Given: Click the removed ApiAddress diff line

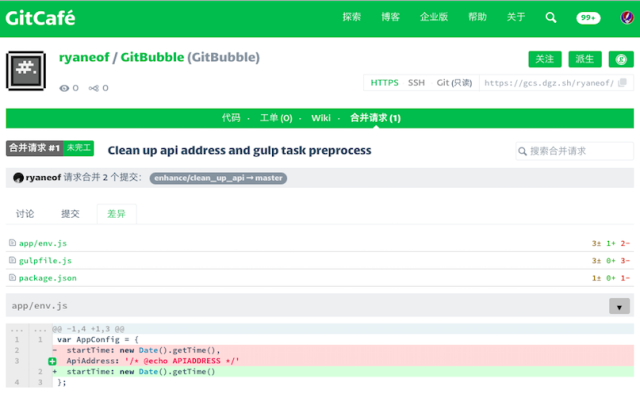Looking at the screenshot, I should [x=343, y=361].
